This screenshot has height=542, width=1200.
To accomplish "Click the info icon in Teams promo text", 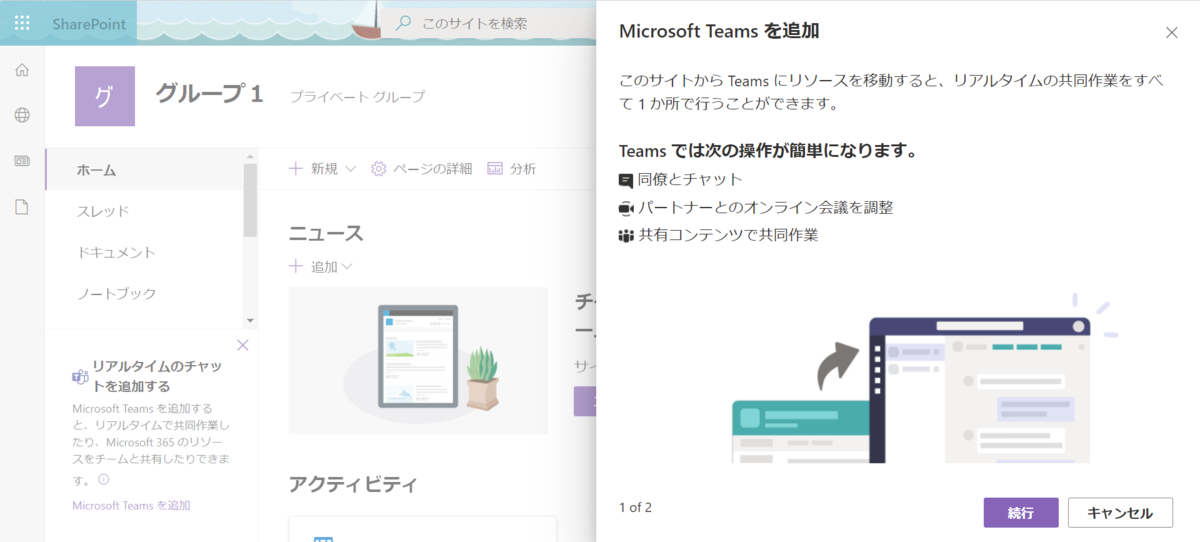I will [104, 479].
